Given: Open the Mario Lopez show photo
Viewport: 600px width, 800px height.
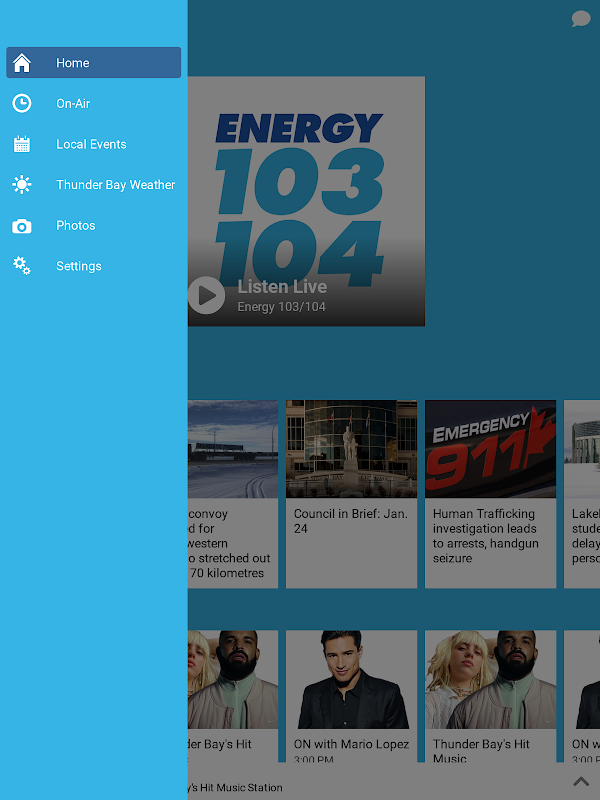Looking at the screenshot, I should [352, 680].
